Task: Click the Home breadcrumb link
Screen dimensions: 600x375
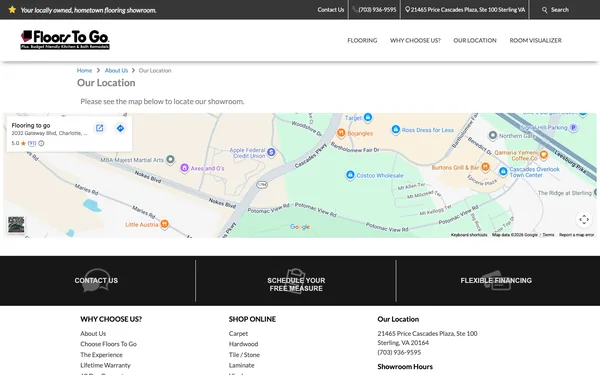Action: pos(84,70)
